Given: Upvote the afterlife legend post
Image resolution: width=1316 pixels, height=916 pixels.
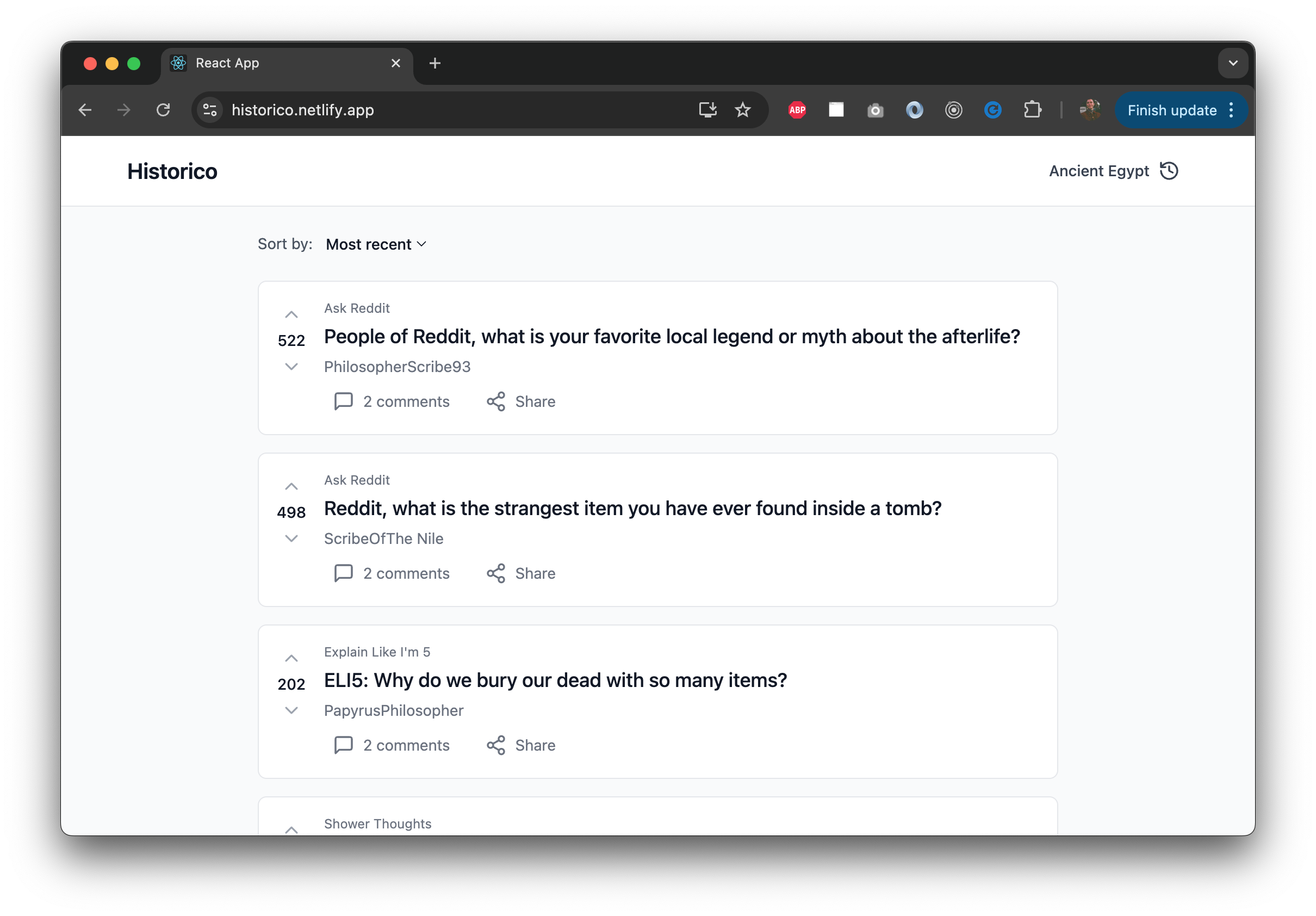Looking at the screenshot, I should (x=291, y=315).
